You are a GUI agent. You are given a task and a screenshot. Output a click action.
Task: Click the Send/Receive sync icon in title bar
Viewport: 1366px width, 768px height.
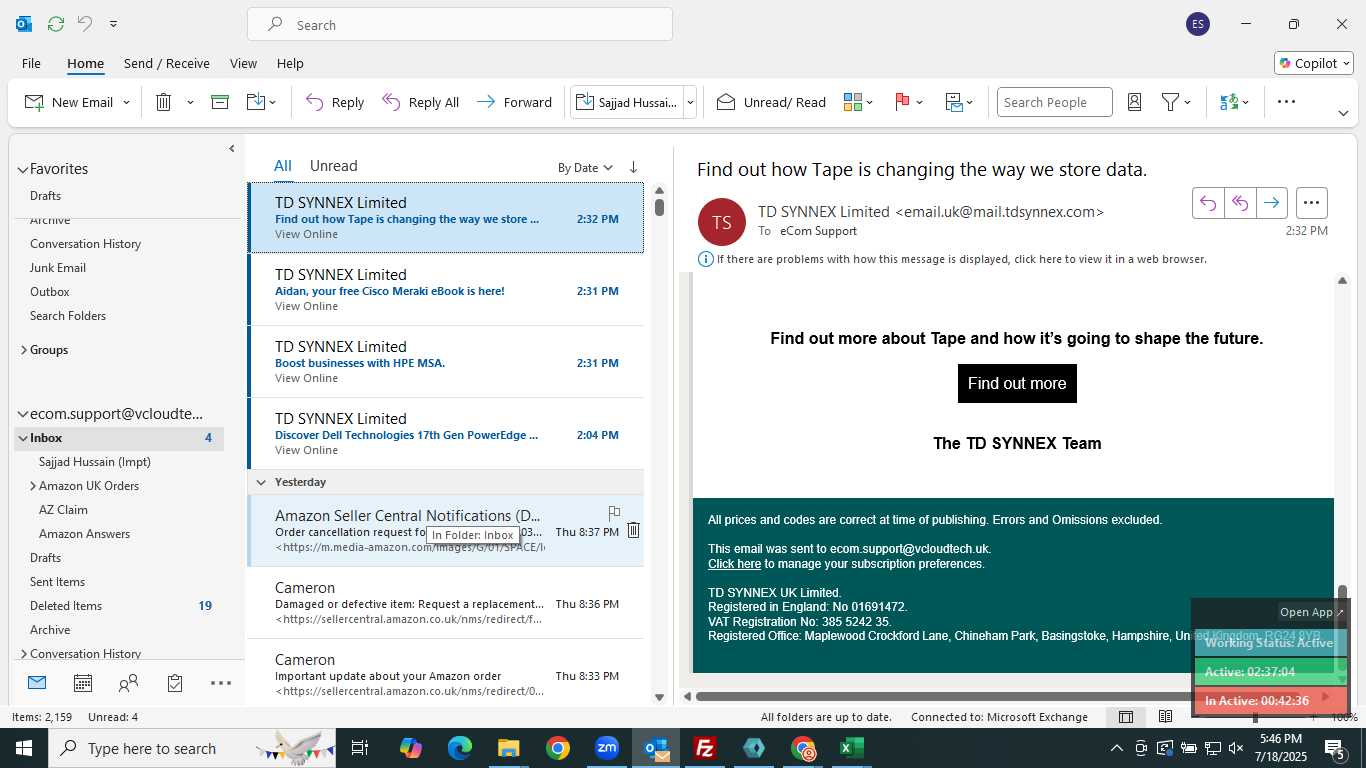[56, 24]
